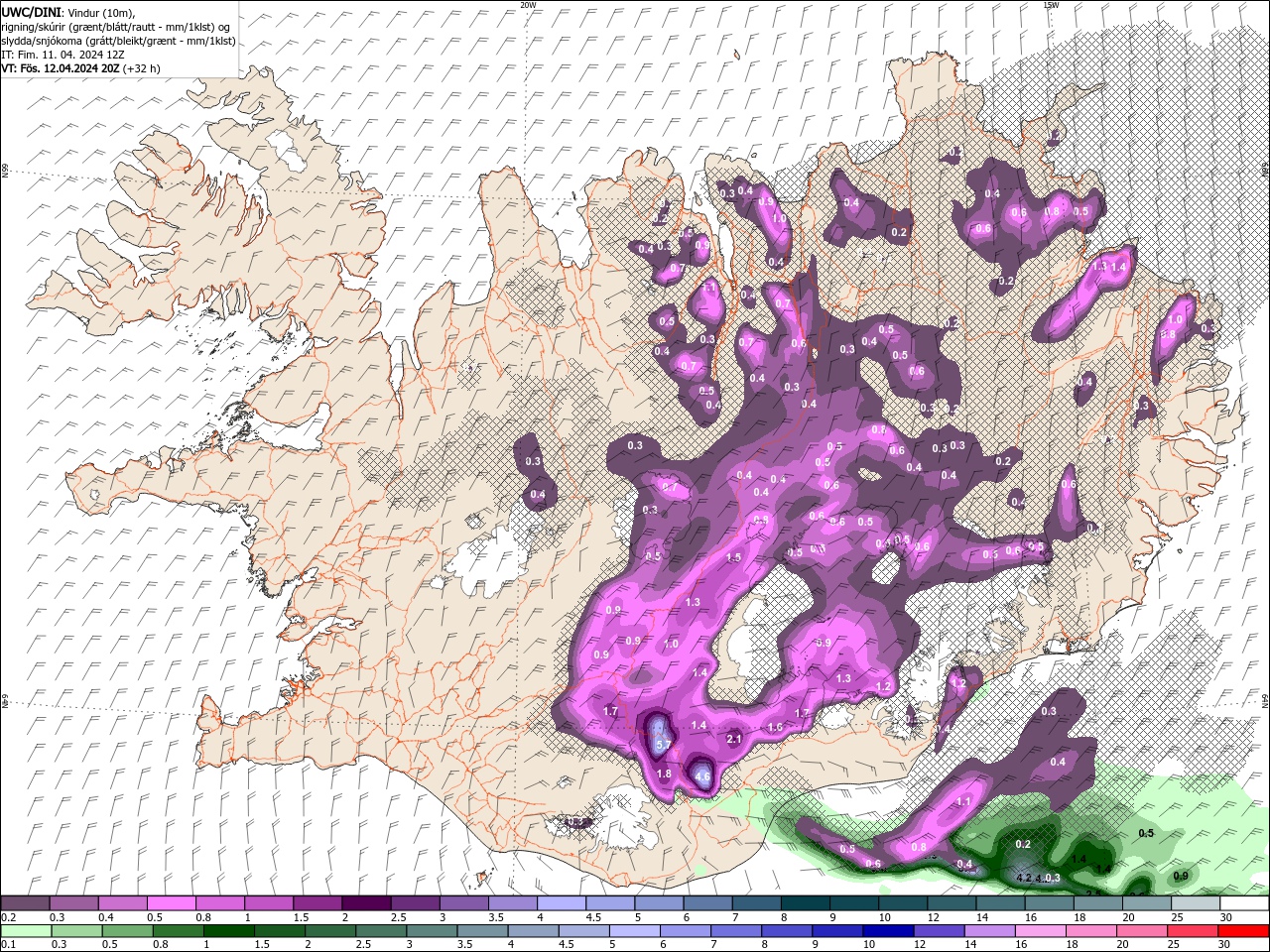Click the 0.2 swatch in upper snow legend

(25, 903)
